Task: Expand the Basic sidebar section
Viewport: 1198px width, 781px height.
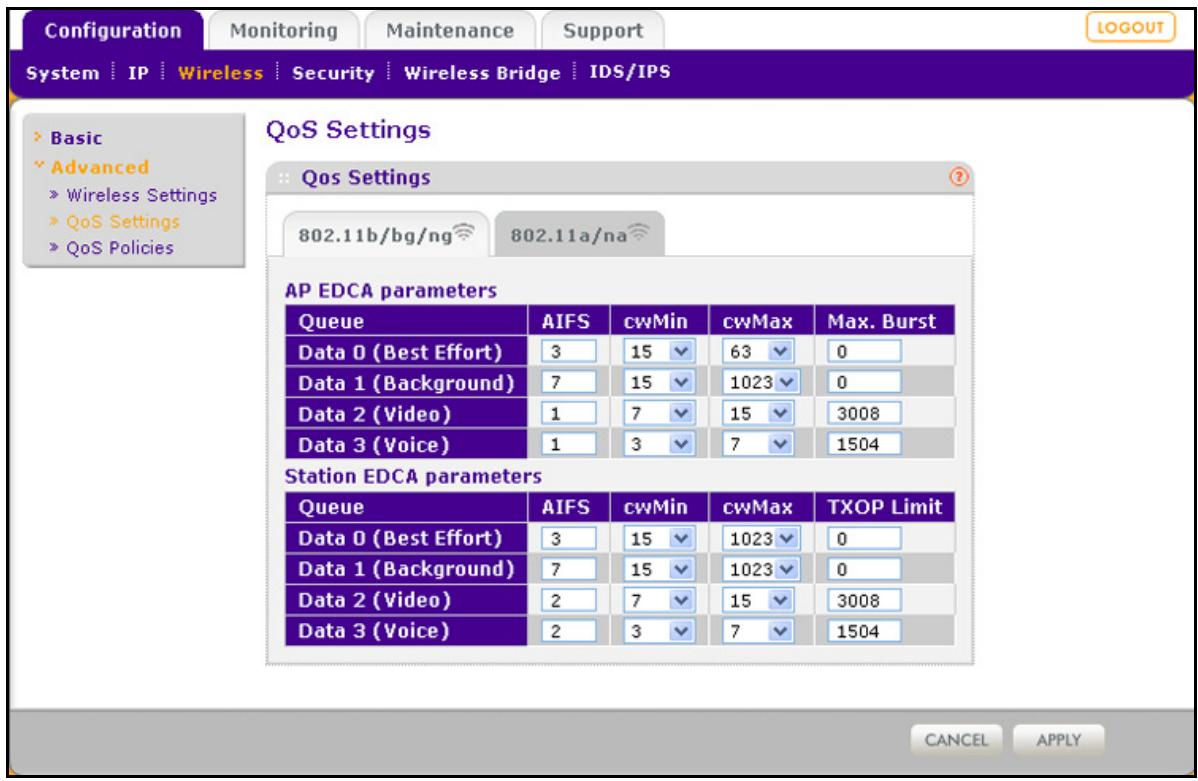Action: (76, 138)
